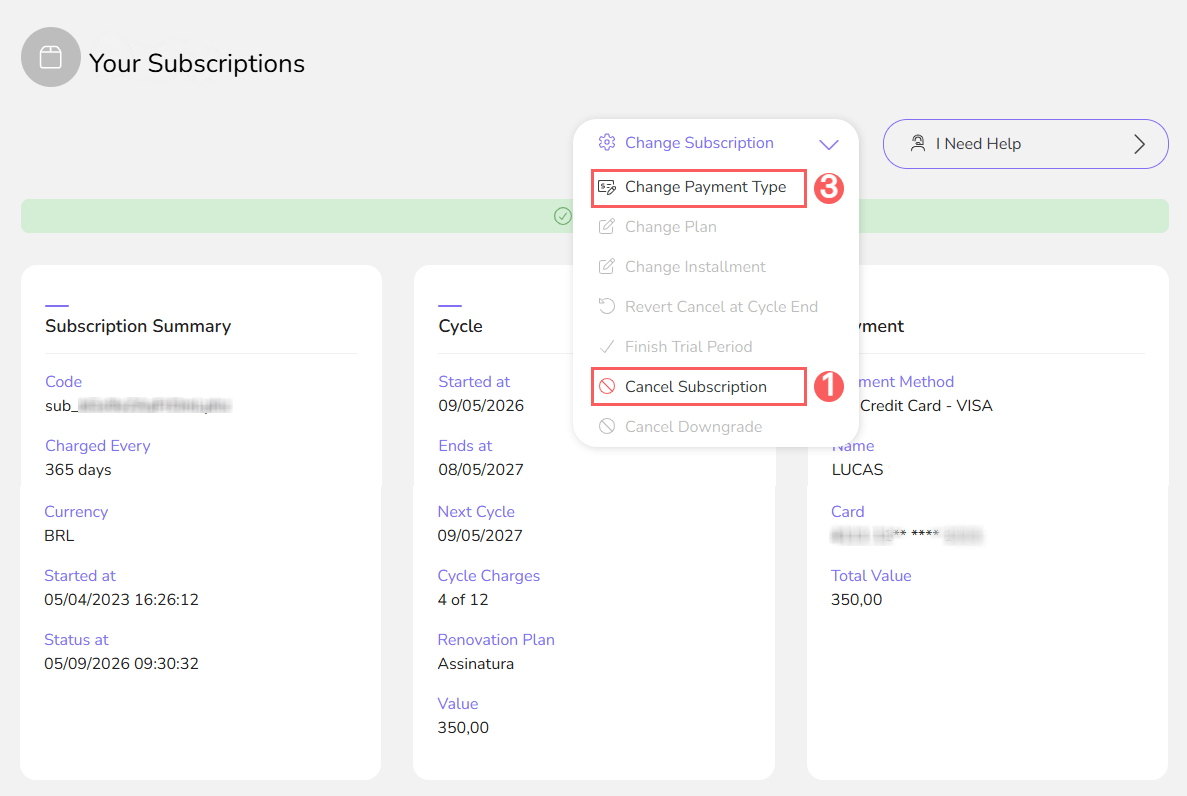Click the Subscription Summary heading
The height and width of the screenshot is (796, 1187).
pyautogui.click(x=138, y=326)
